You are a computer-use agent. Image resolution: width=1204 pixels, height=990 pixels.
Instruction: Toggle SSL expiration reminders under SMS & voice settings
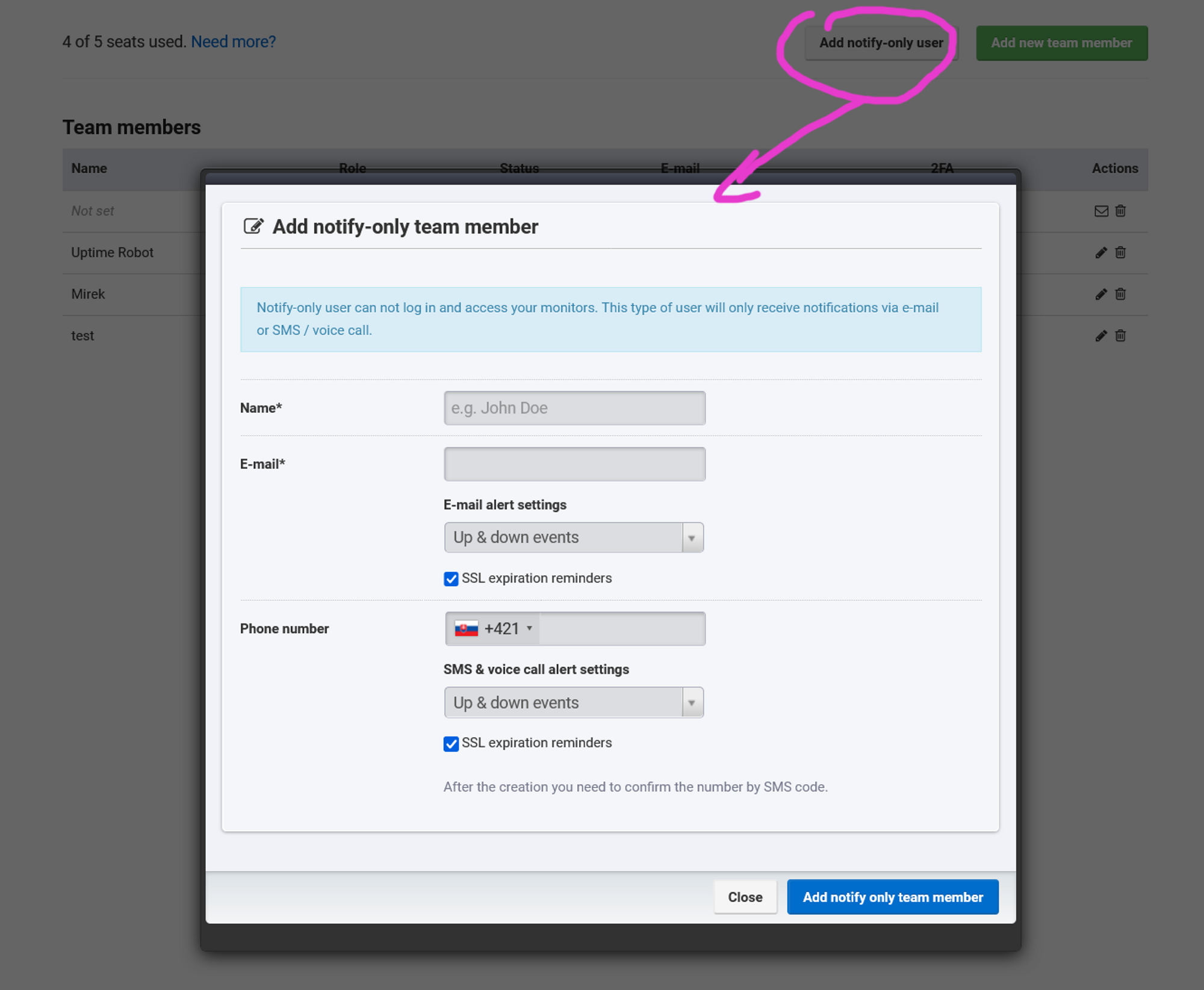pos(451,743)
